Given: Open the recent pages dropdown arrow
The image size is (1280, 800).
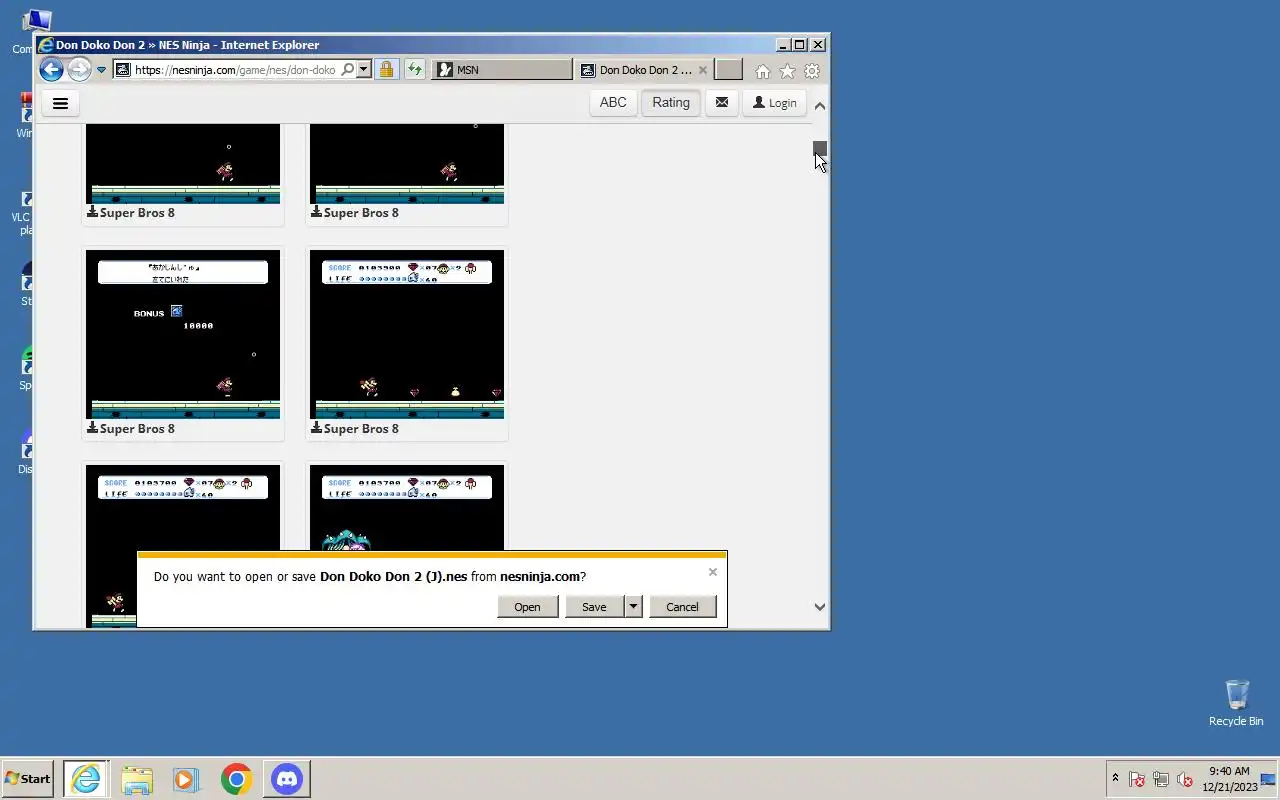Looking at the screenshot, I should coord(101,70).
